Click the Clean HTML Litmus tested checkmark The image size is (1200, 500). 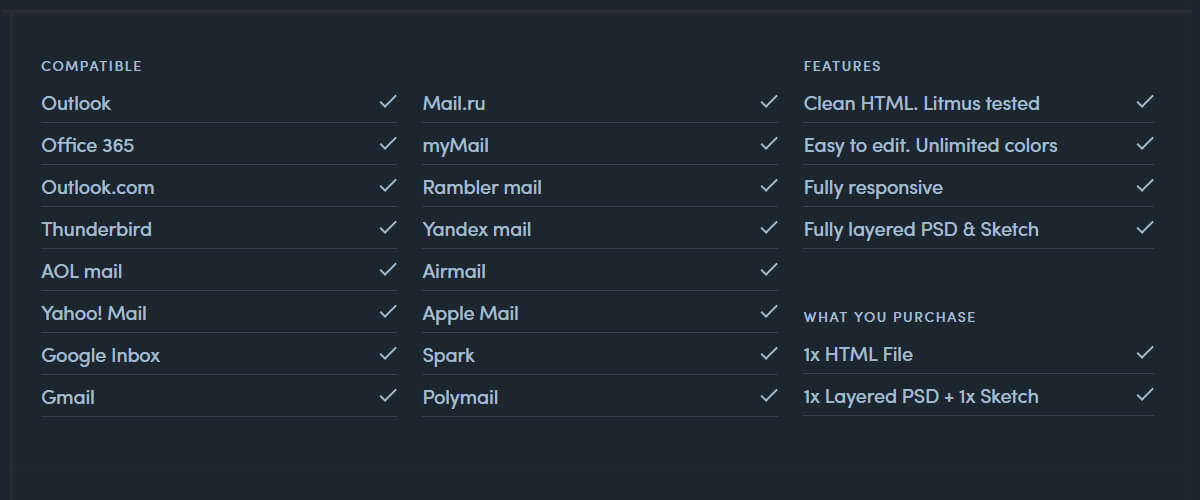coord(1145,102)
